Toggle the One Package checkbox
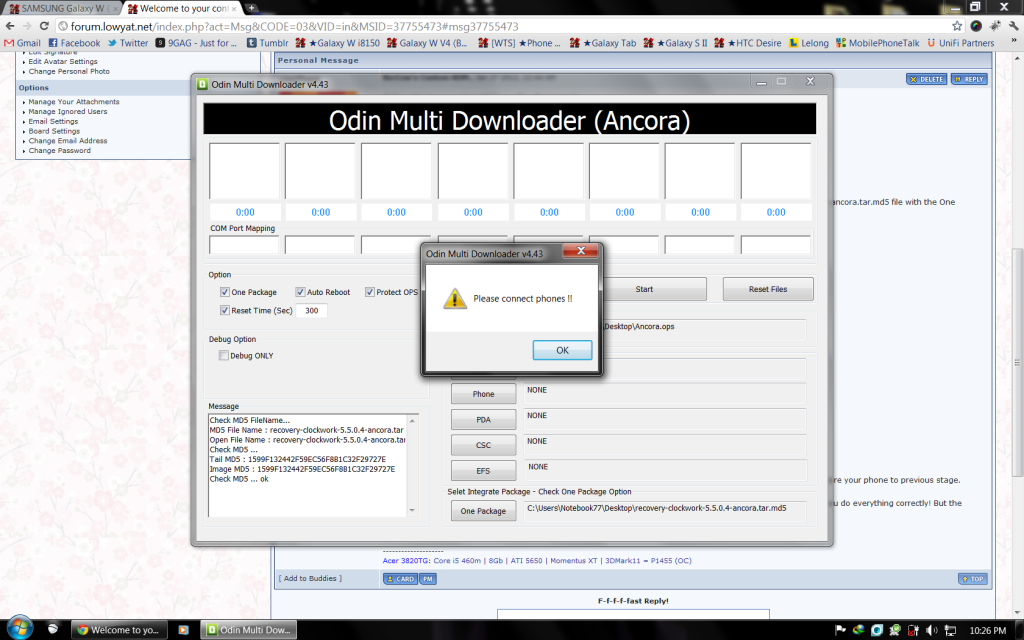Image resolution: width=1024 pixels, height=640 pixels. (x=225, y=292)
